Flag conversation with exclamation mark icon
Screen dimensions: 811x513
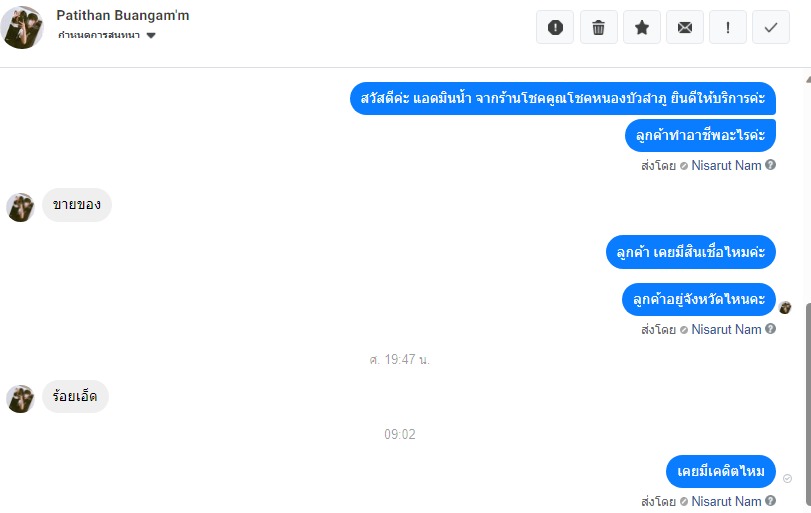[728, 27]
